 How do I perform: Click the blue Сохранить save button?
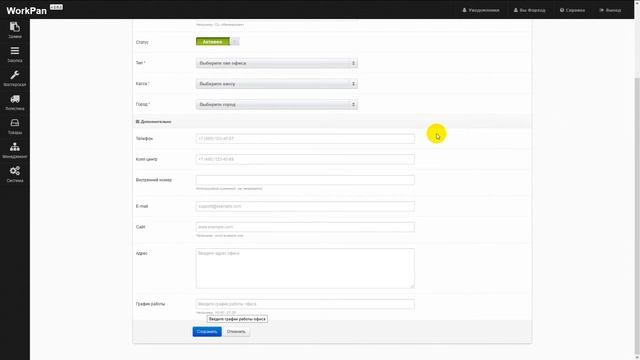point(207,331)
